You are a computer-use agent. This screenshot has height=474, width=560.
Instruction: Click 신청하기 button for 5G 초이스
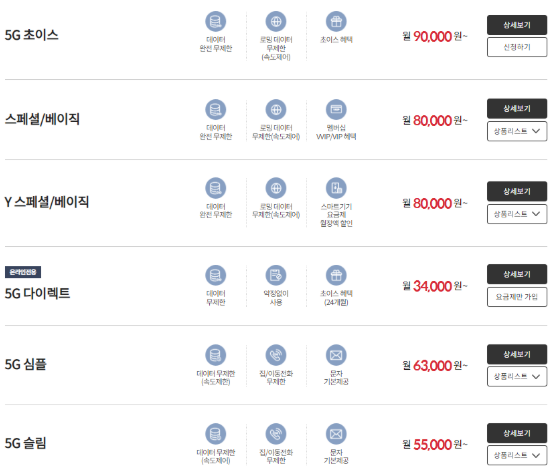517,47
